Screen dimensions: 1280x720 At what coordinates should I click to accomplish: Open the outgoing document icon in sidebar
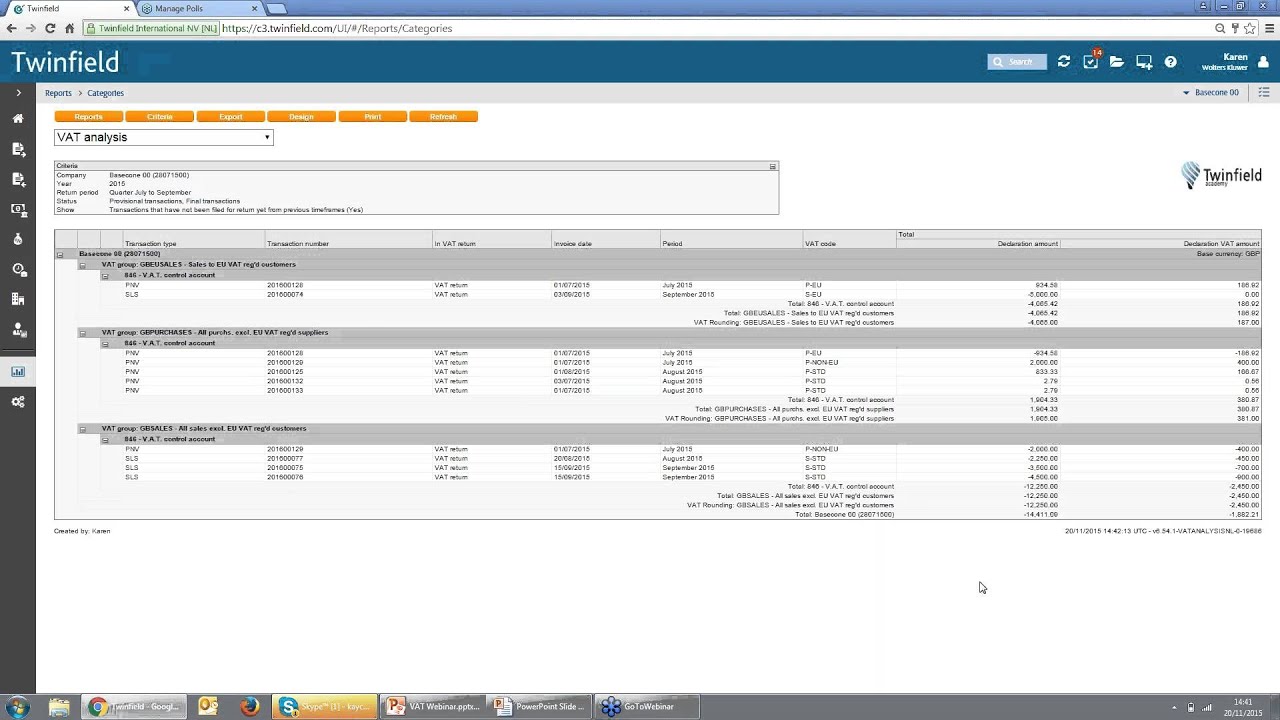[18, 149]
